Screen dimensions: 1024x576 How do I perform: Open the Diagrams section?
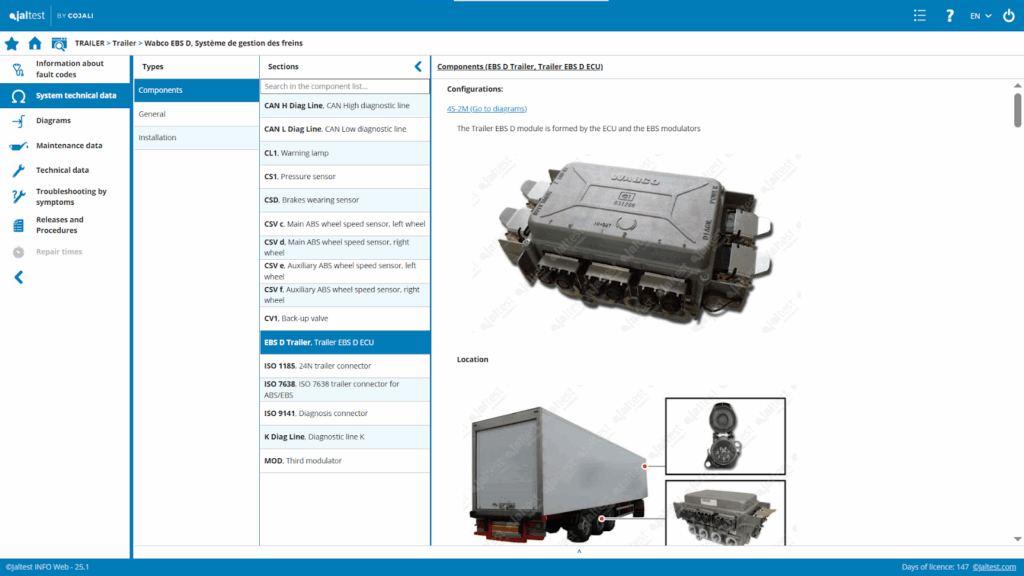coord(53,121)
